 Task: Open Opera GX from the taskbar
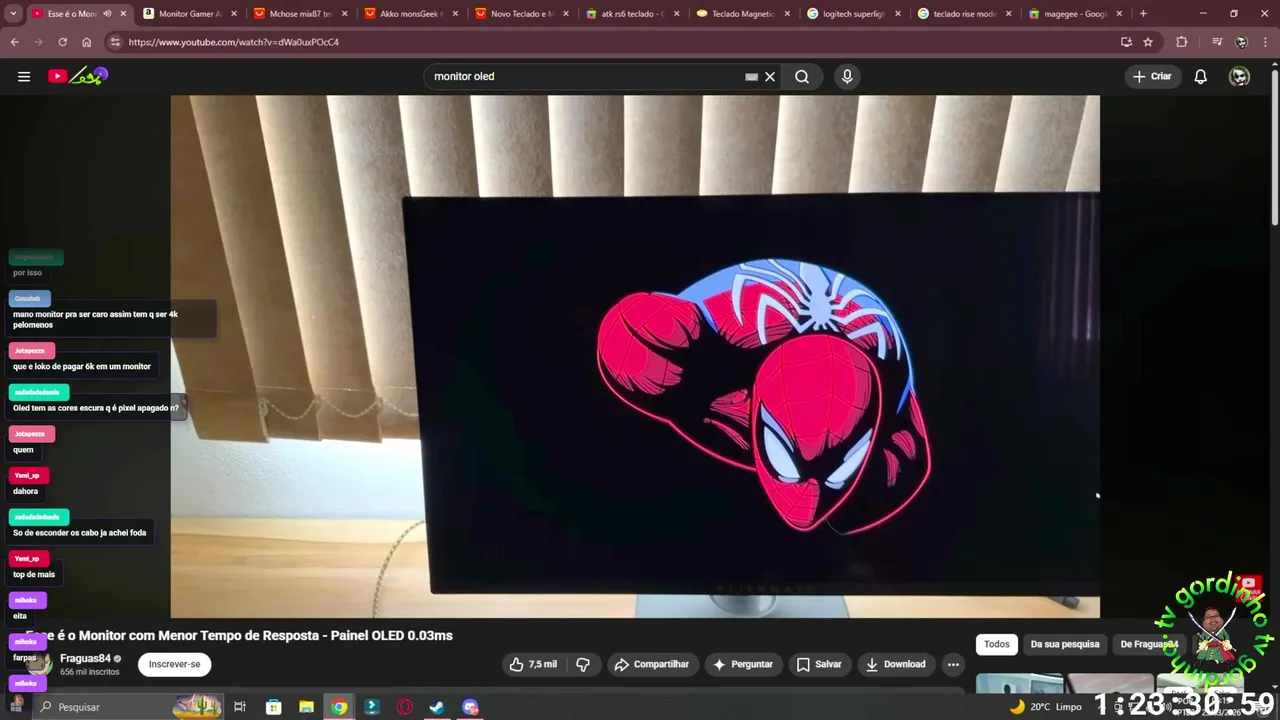[405, 707]
